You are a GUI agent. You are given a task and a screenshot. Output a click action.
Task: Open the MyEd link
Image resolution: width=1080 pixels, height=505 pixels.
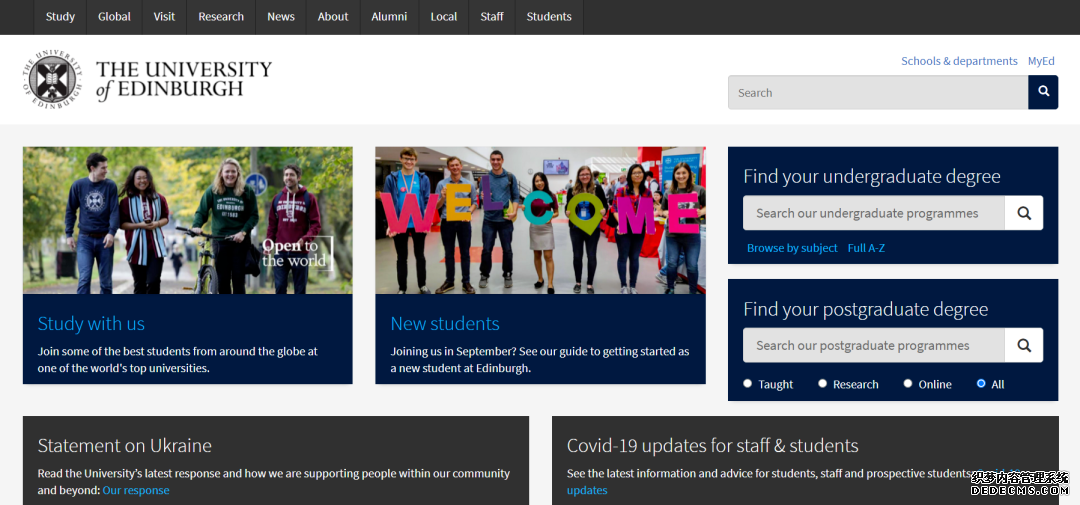(1041, 61)
